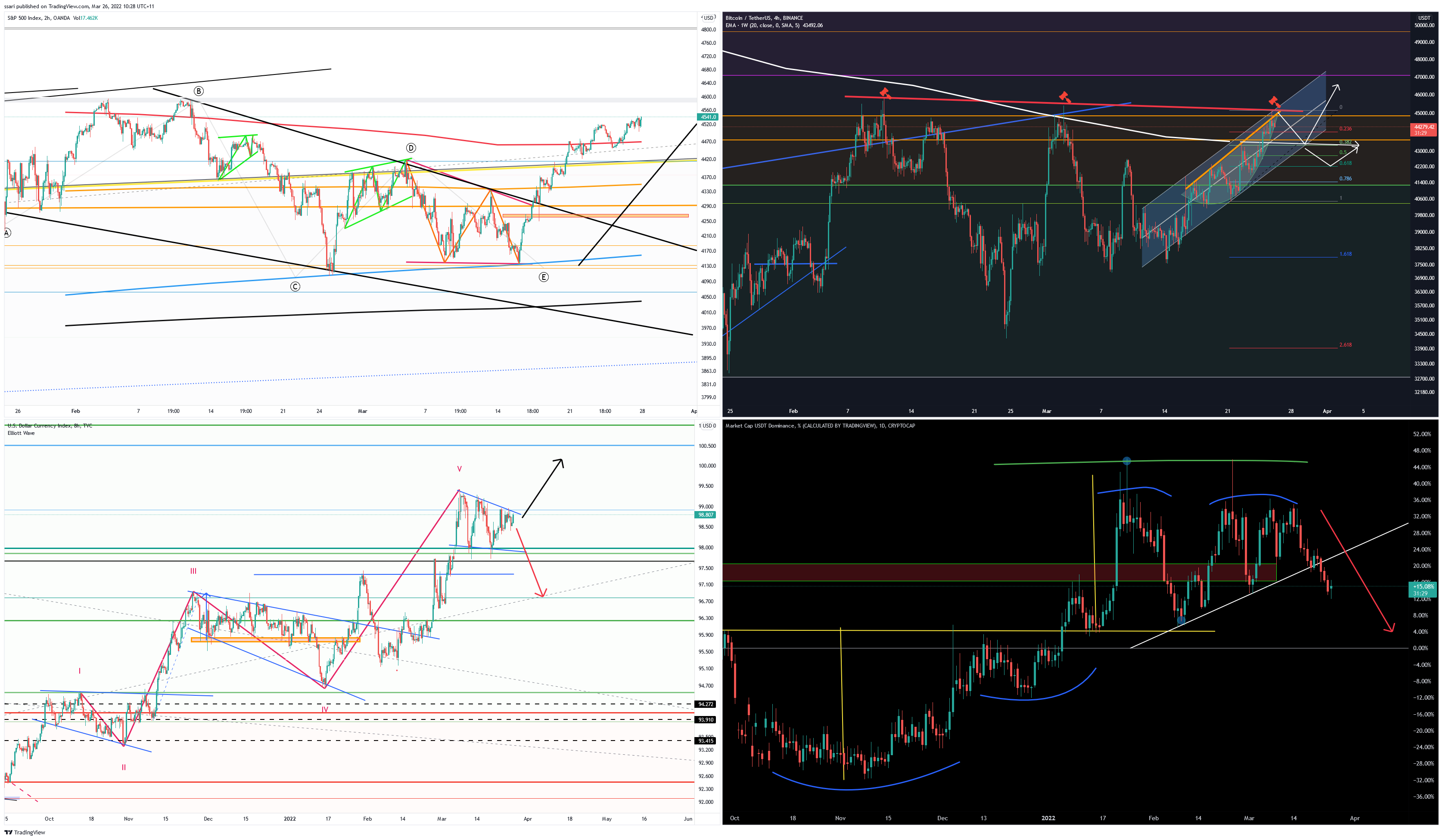Screen dimensions: 1443x840
Task: Click the 43492.06 EMA value
Action: 812,25
